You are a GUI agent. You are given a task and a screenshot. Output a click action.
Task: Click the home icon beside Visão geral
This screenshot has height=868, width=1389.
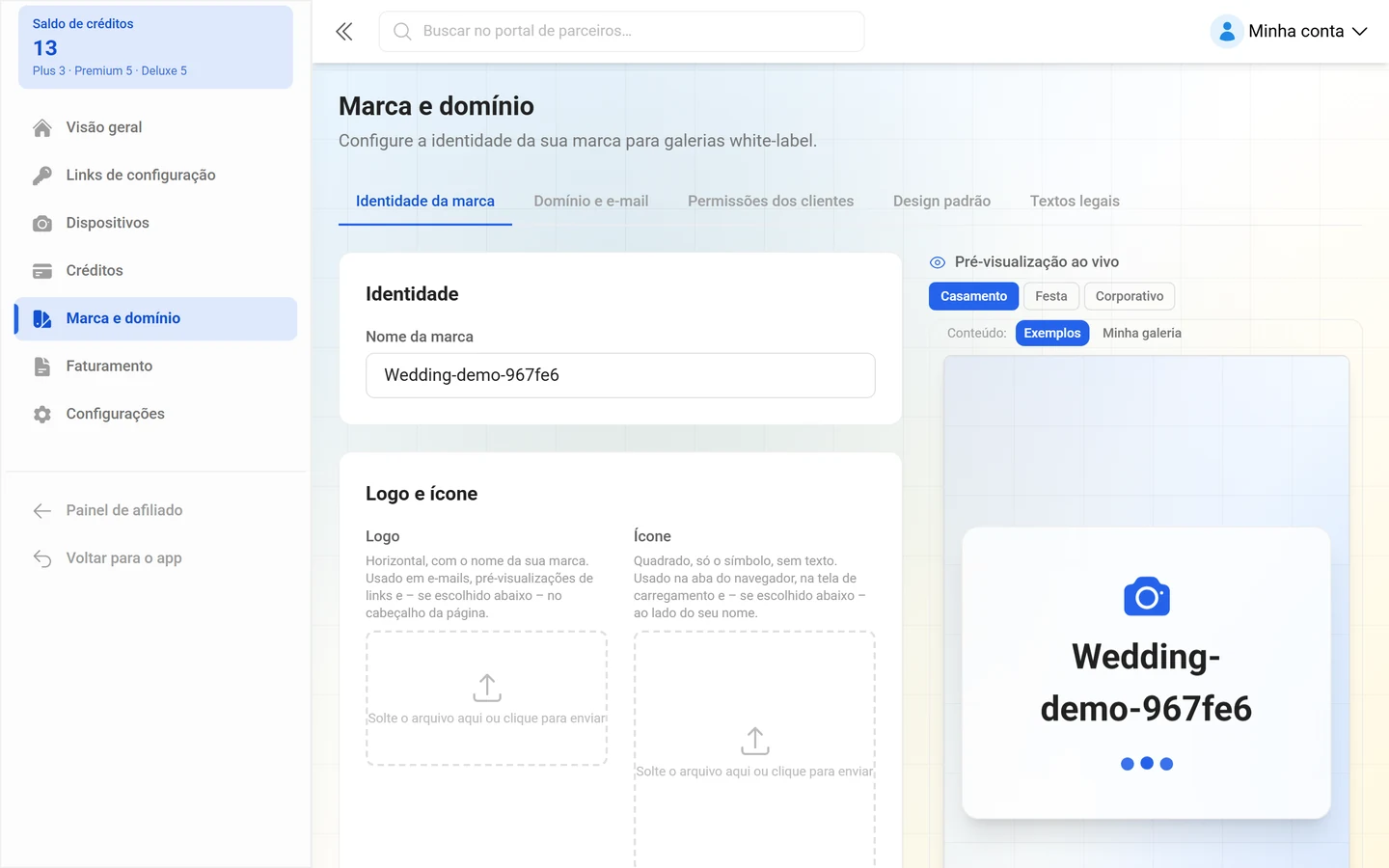42,127
